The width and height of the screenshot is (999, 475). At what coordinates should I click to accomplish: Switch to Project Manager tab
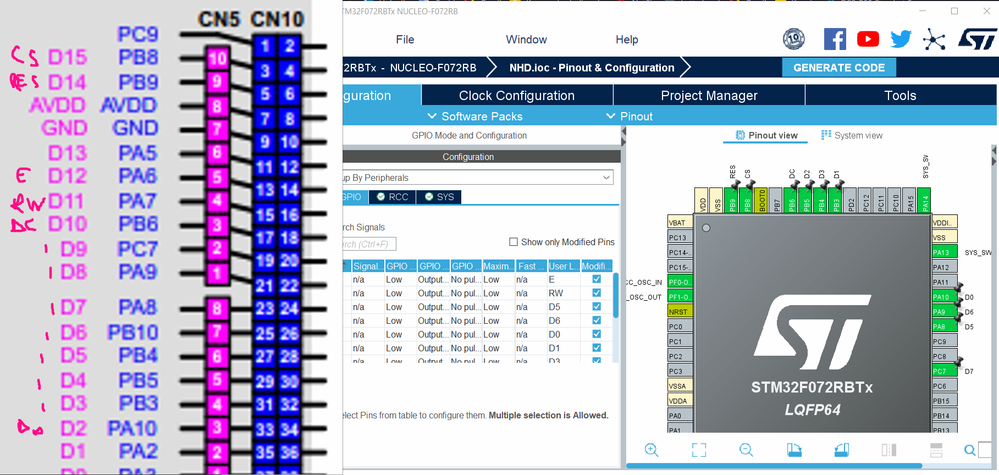click(709, 96)
